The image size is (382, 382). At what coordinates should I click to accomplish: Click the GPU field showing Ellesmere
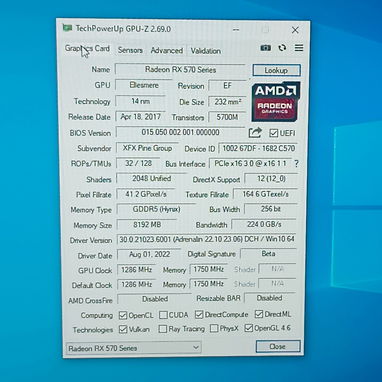(x=144, y=85)
